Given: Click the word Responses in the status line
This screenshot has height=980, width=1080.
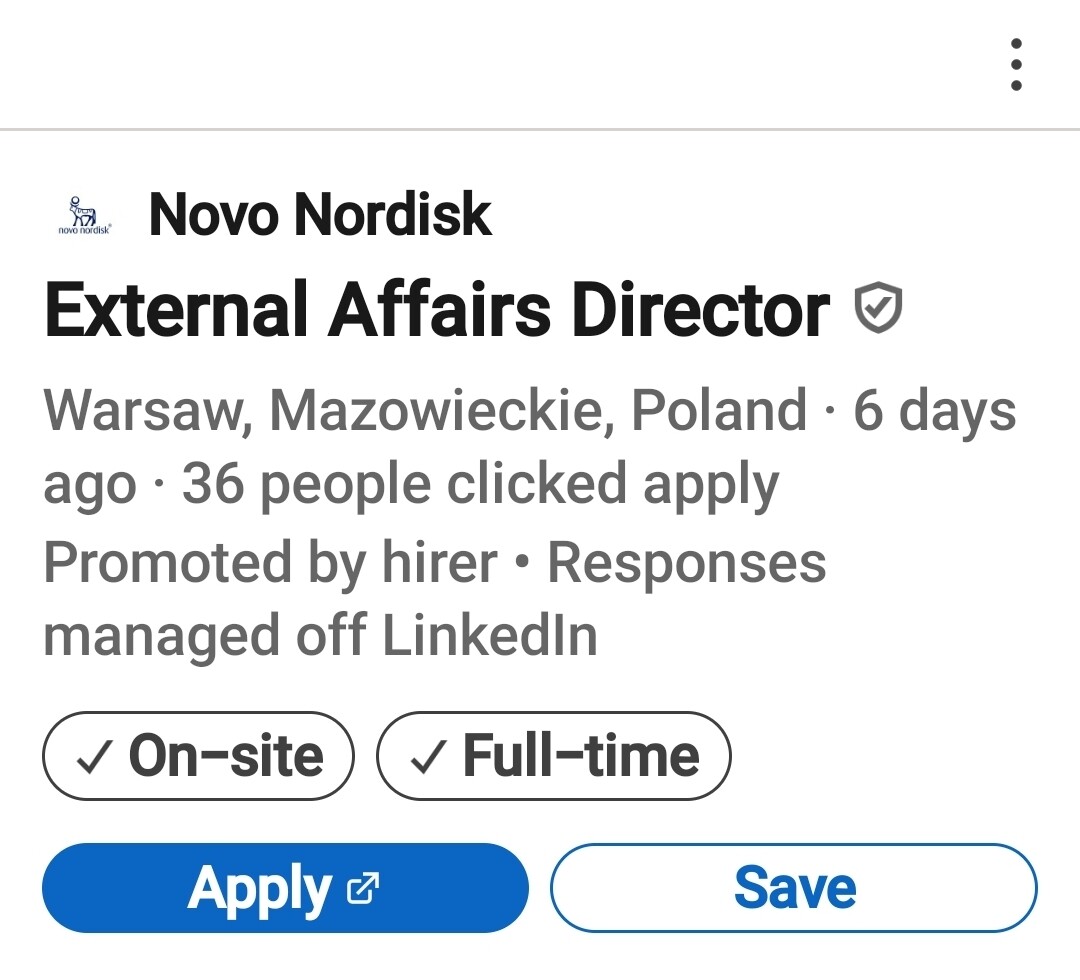Looking at the screenshot, I should [687, 562].
